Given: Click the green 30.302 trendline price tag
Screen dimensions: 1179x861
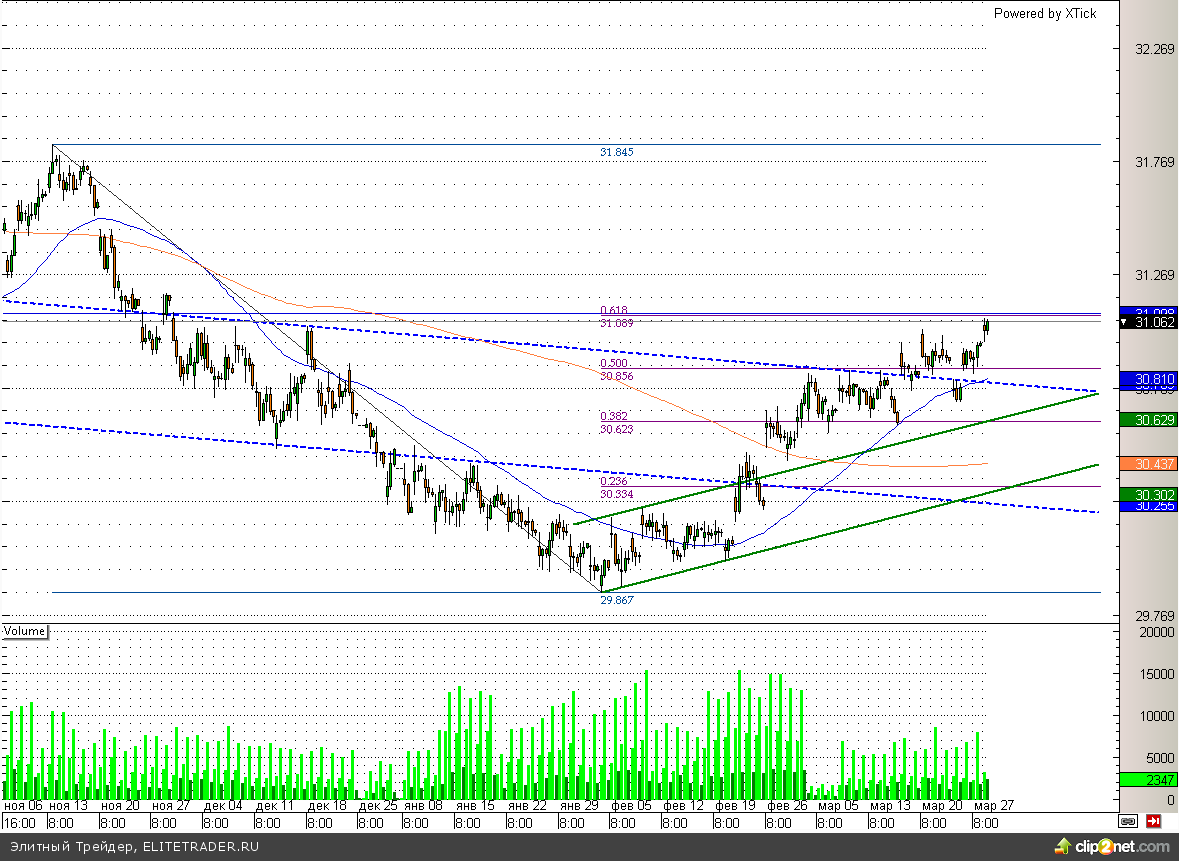Looking at the screenshot, I should pyautogui.click(x=1148, y=494).
